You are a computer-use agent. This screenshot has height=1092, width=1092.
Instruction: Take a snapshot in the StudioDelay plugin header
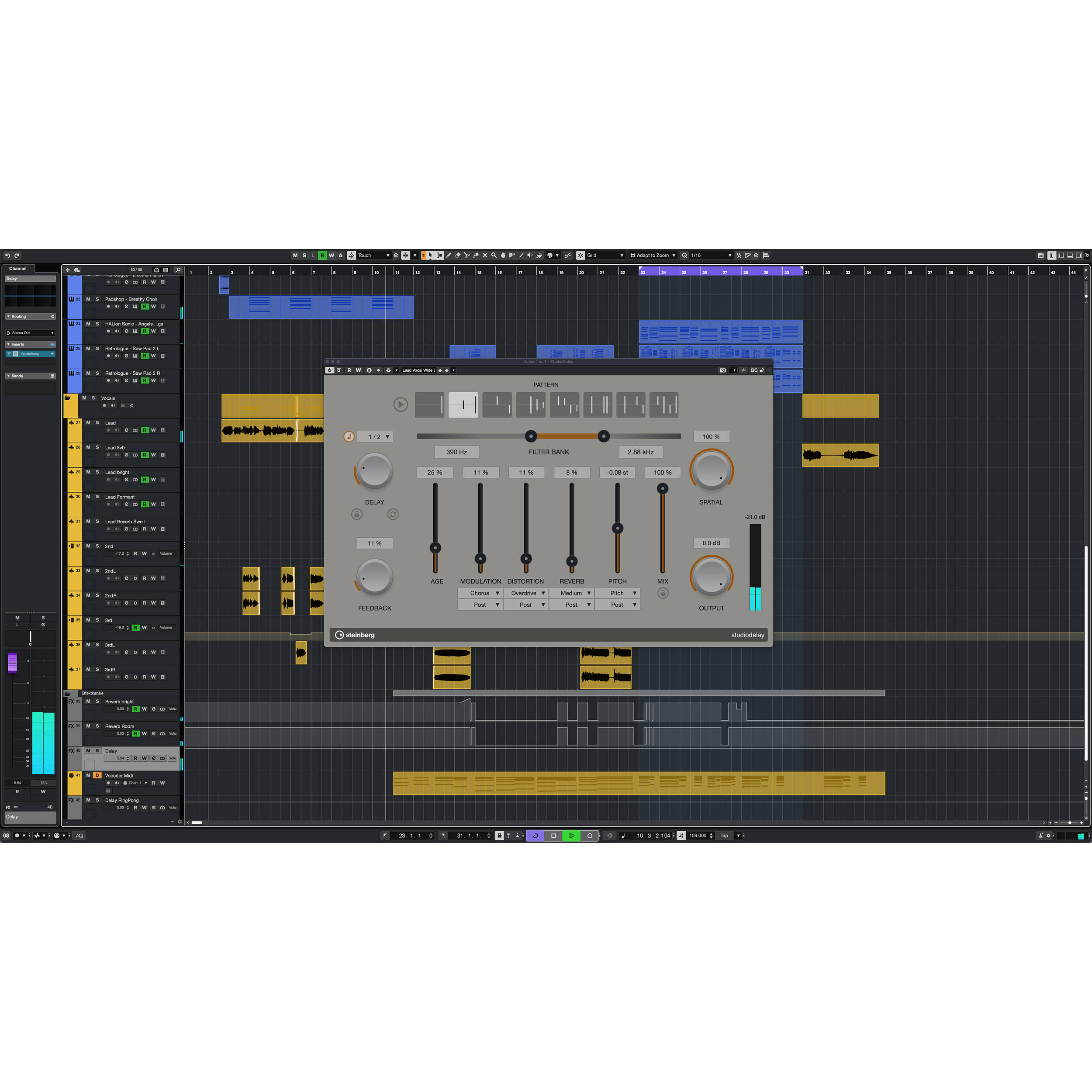pos(723,370)
